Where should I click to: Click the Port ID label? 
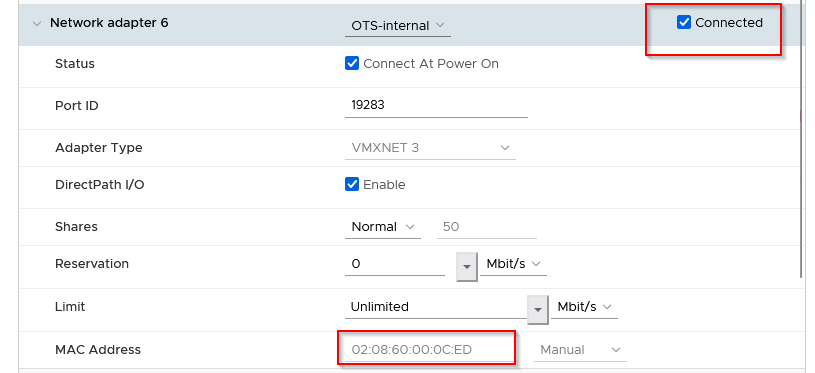coord(77,105)
